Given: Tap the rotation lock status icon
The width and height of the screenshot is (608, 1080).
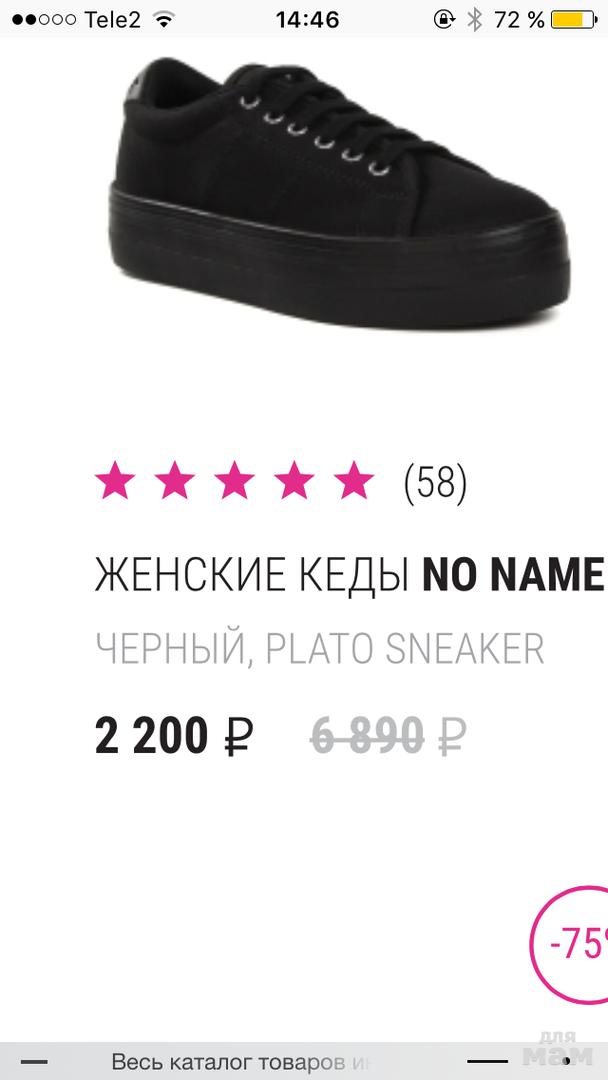Looking at the screenshot, I should [444, 19].
